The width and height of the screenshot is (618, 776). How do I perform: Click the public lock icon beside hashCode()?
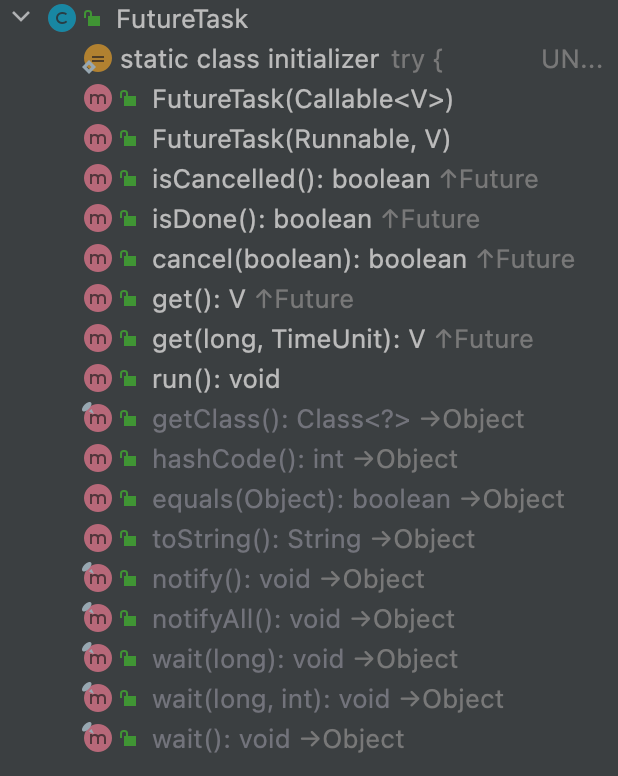128,459
